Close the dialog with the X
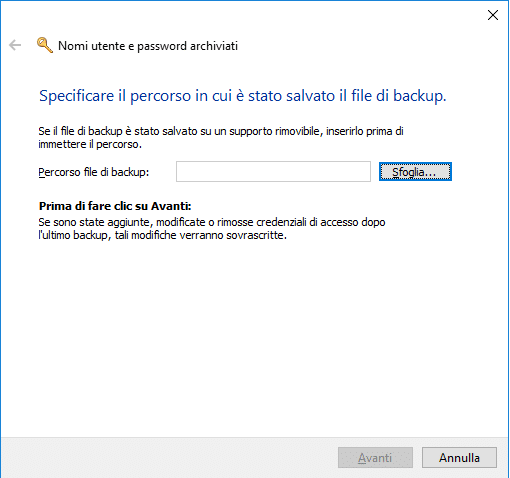510x478 pixels. 493,15
